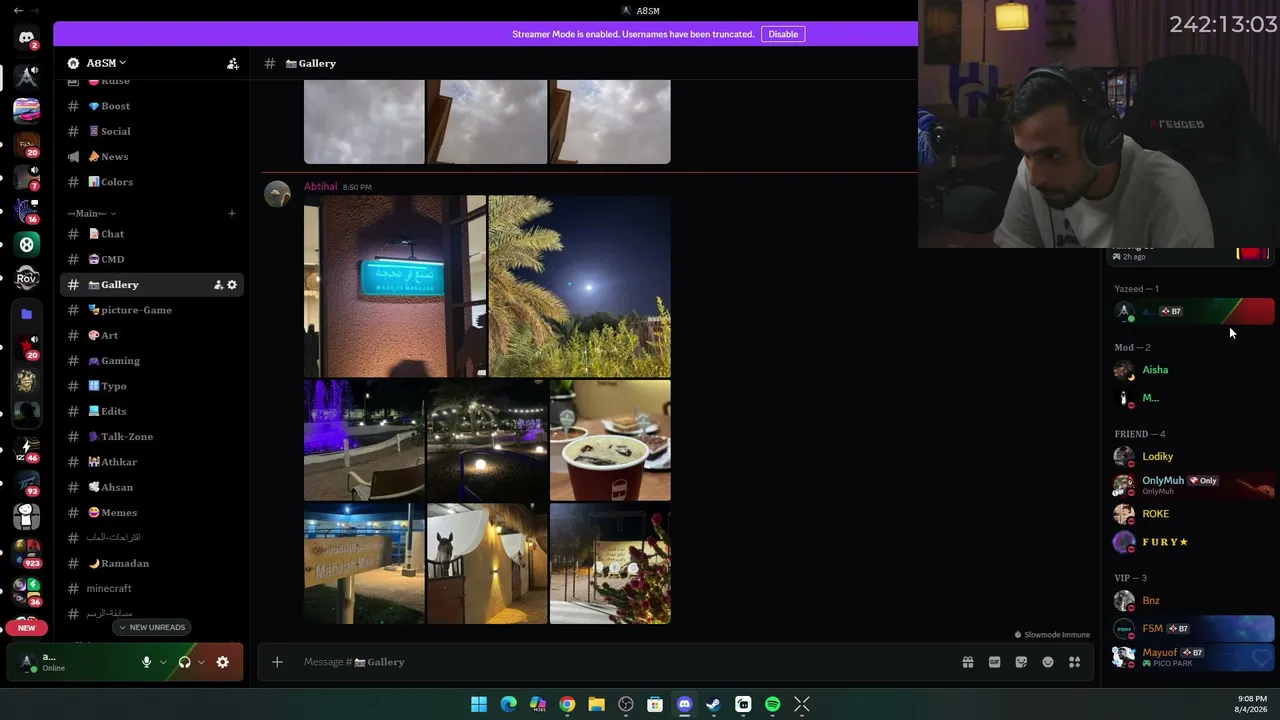Image resolution: width=1280 pixels, height=720 pixels.
Task: Open the Ramadan channel
Action: 152,563
